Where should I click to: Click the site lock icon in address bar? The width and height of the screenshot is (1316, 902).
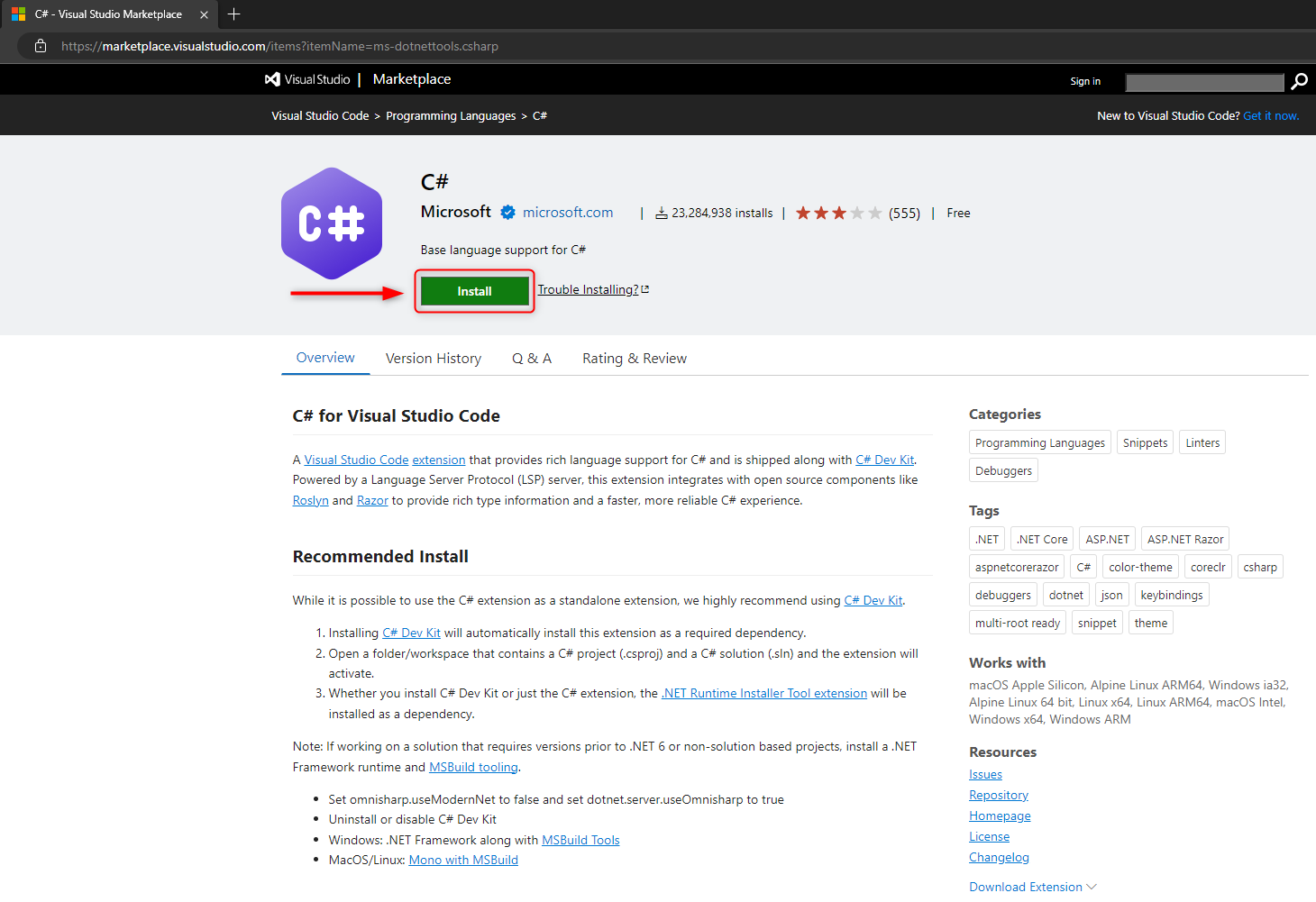(41, 46)
